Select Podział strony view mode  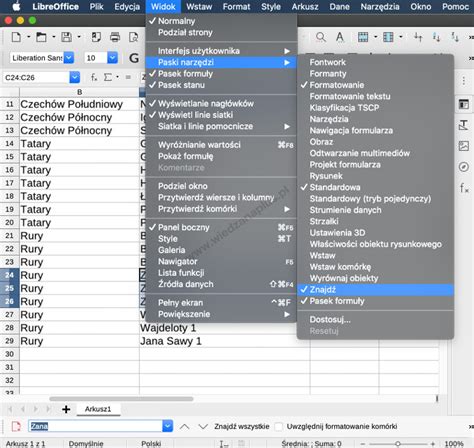point(221,32)
